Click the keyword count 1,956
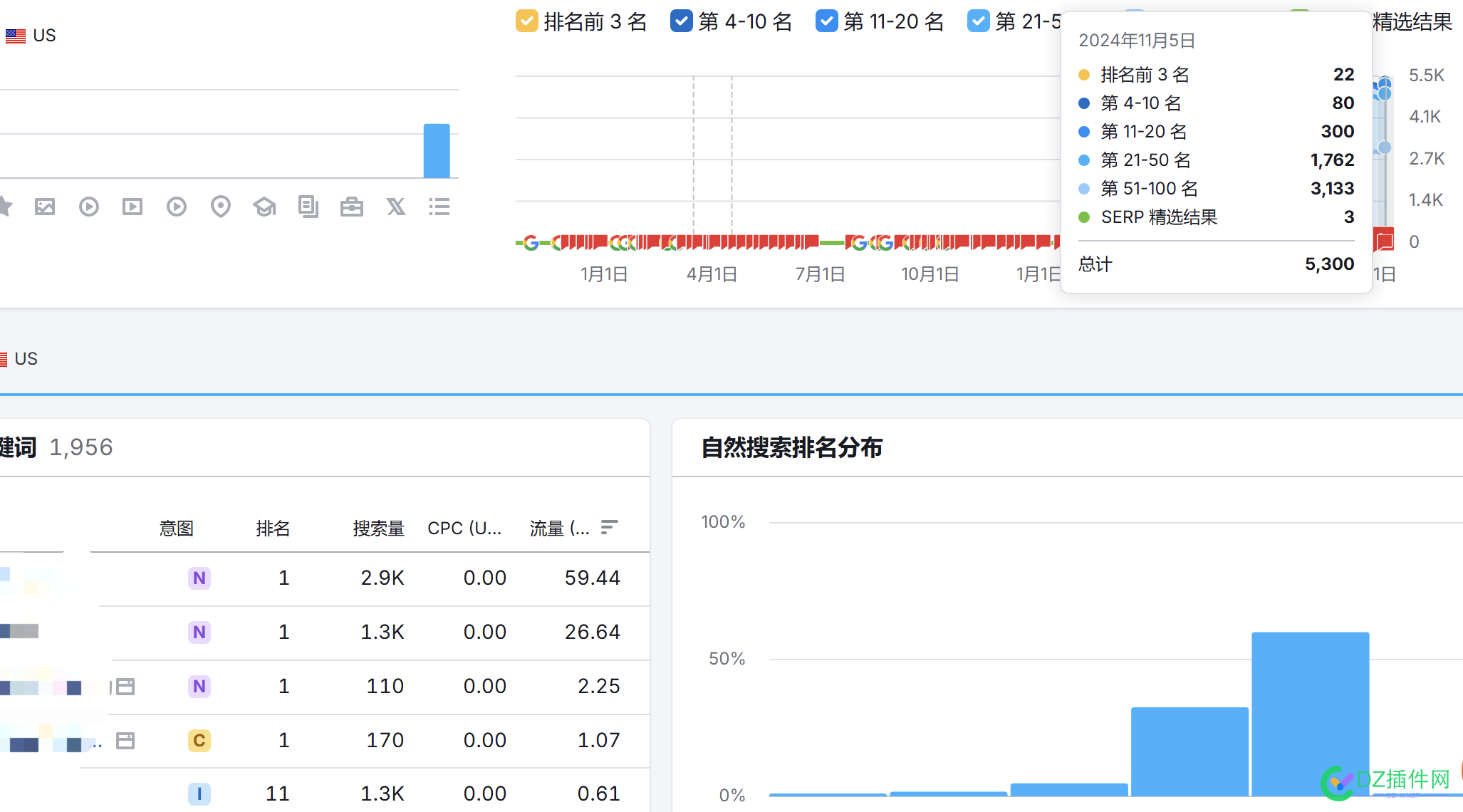Screen dimensions: 1463x812 pos(81,447)
